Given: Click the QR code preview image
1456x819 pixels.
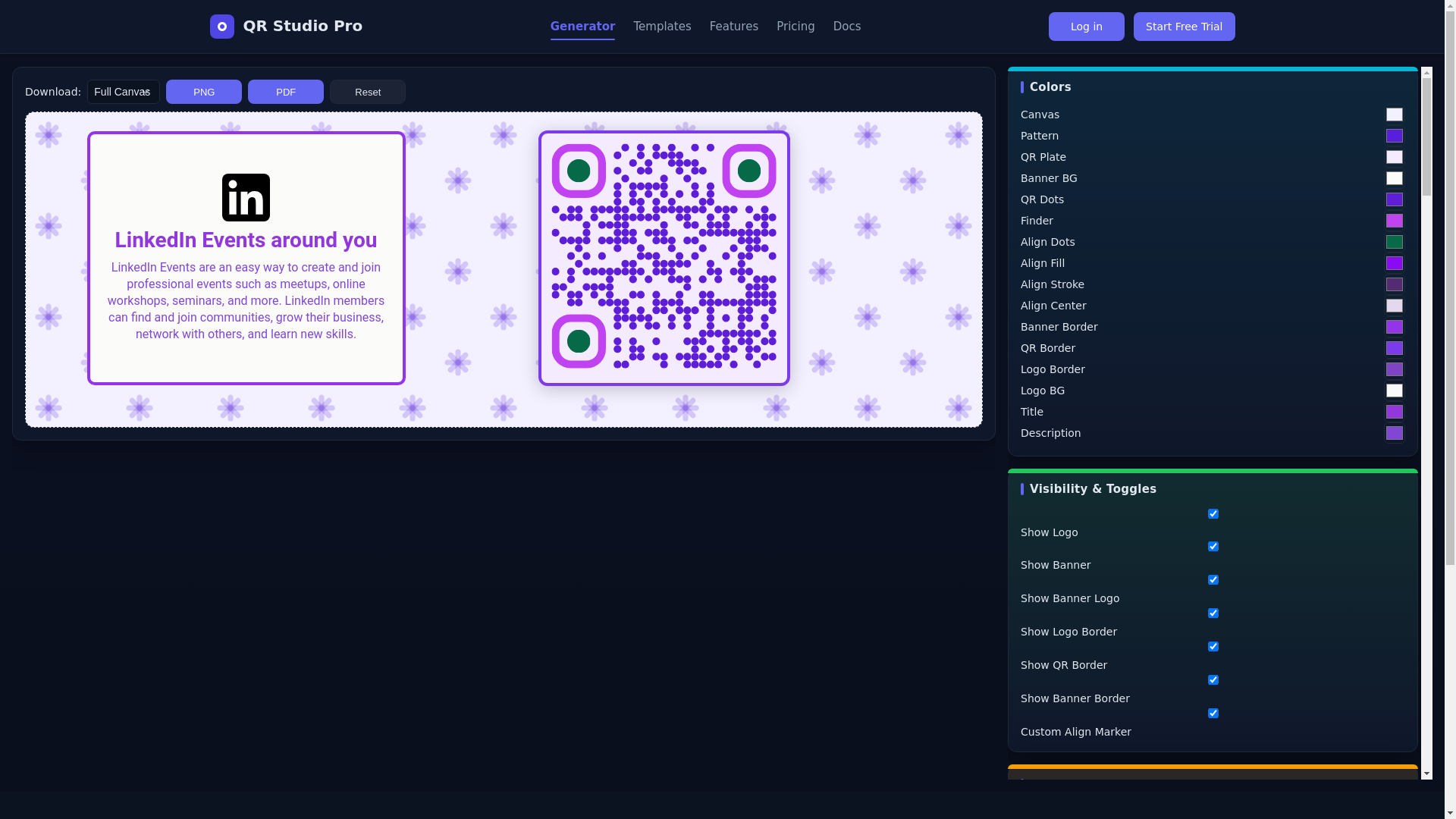Looking at the screenshot, I should 664,258.
